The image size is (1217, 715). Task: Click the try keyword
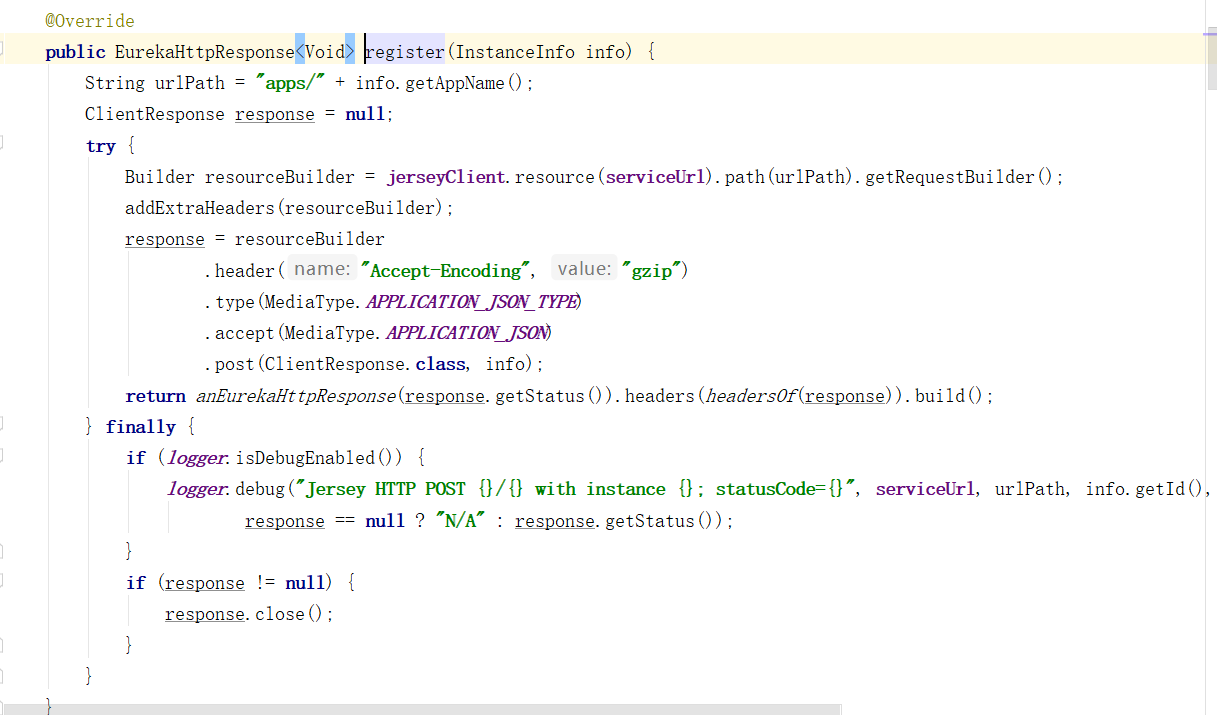point(100,146)
